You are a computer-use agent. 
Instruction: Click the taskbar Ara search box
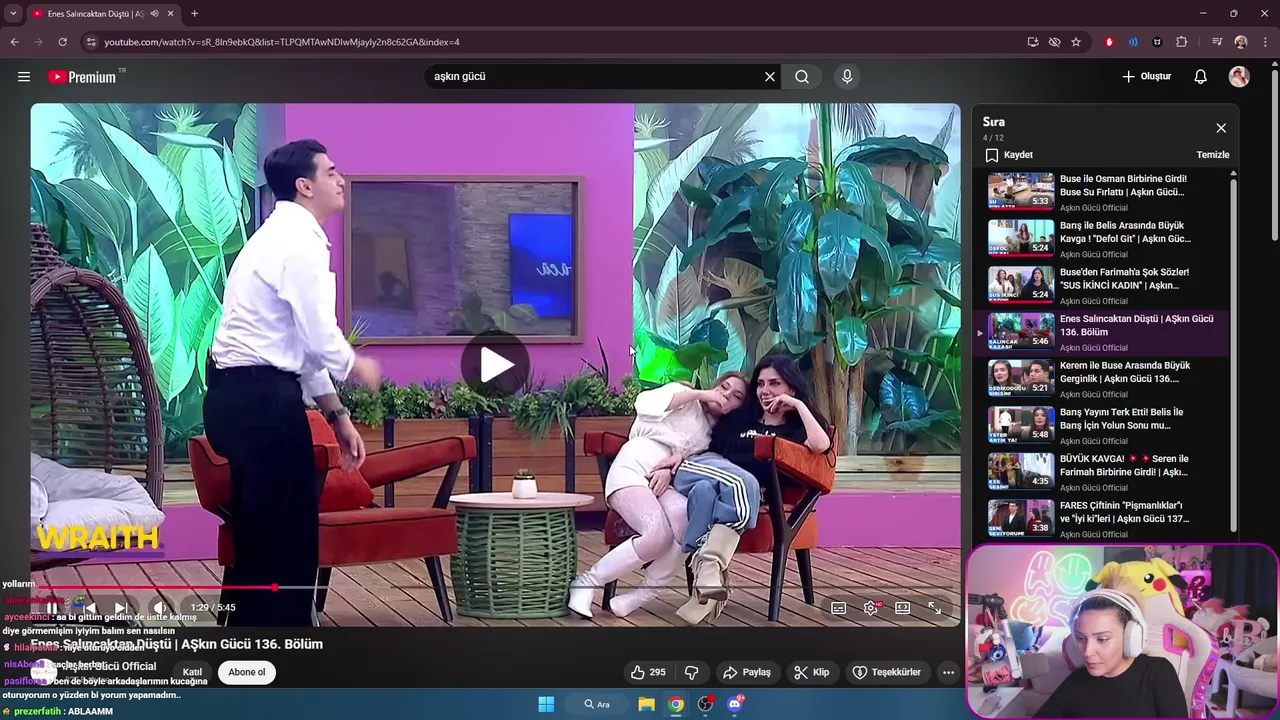coord(598,704)
